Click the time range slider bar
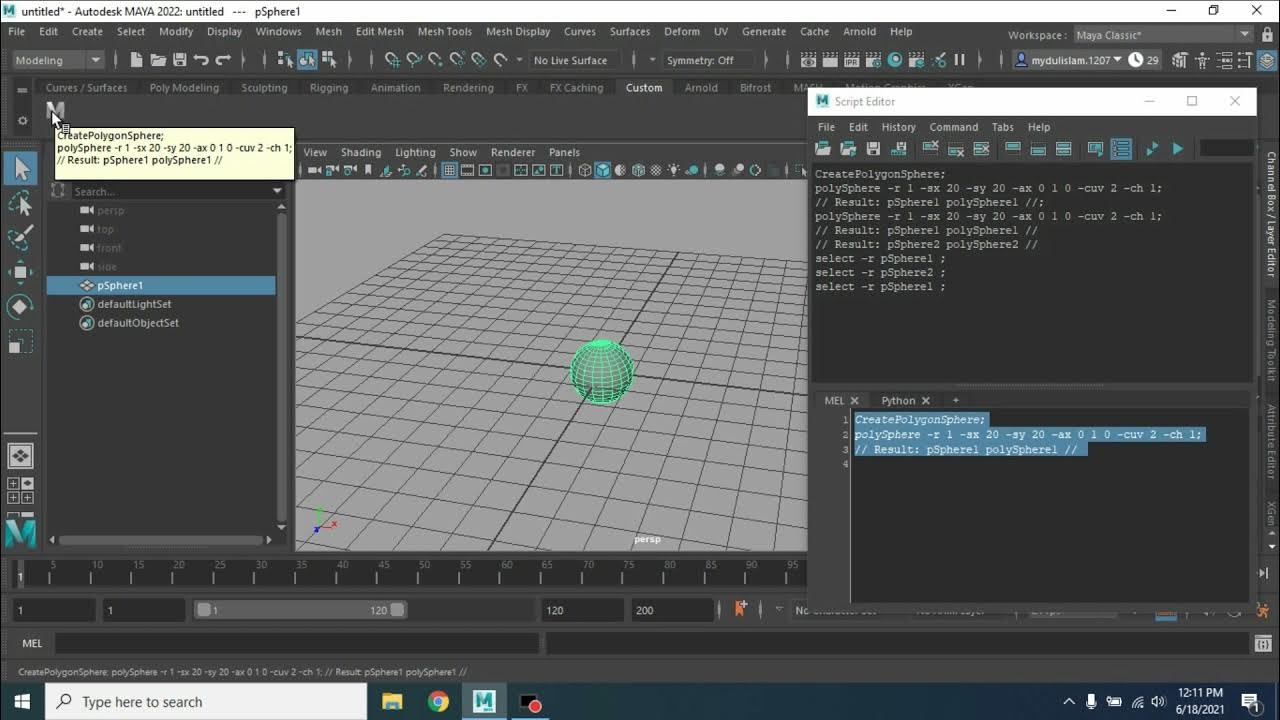 [x=300, y=610]
